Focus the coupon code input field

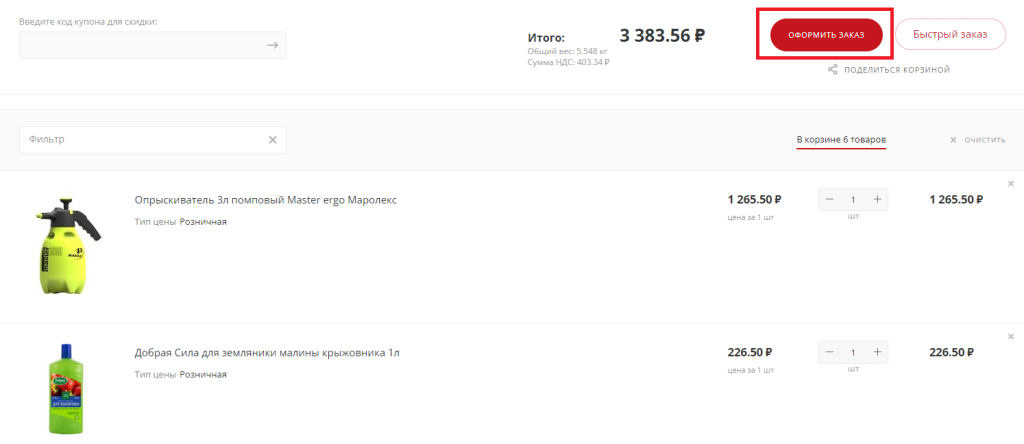tap(140, 45)
